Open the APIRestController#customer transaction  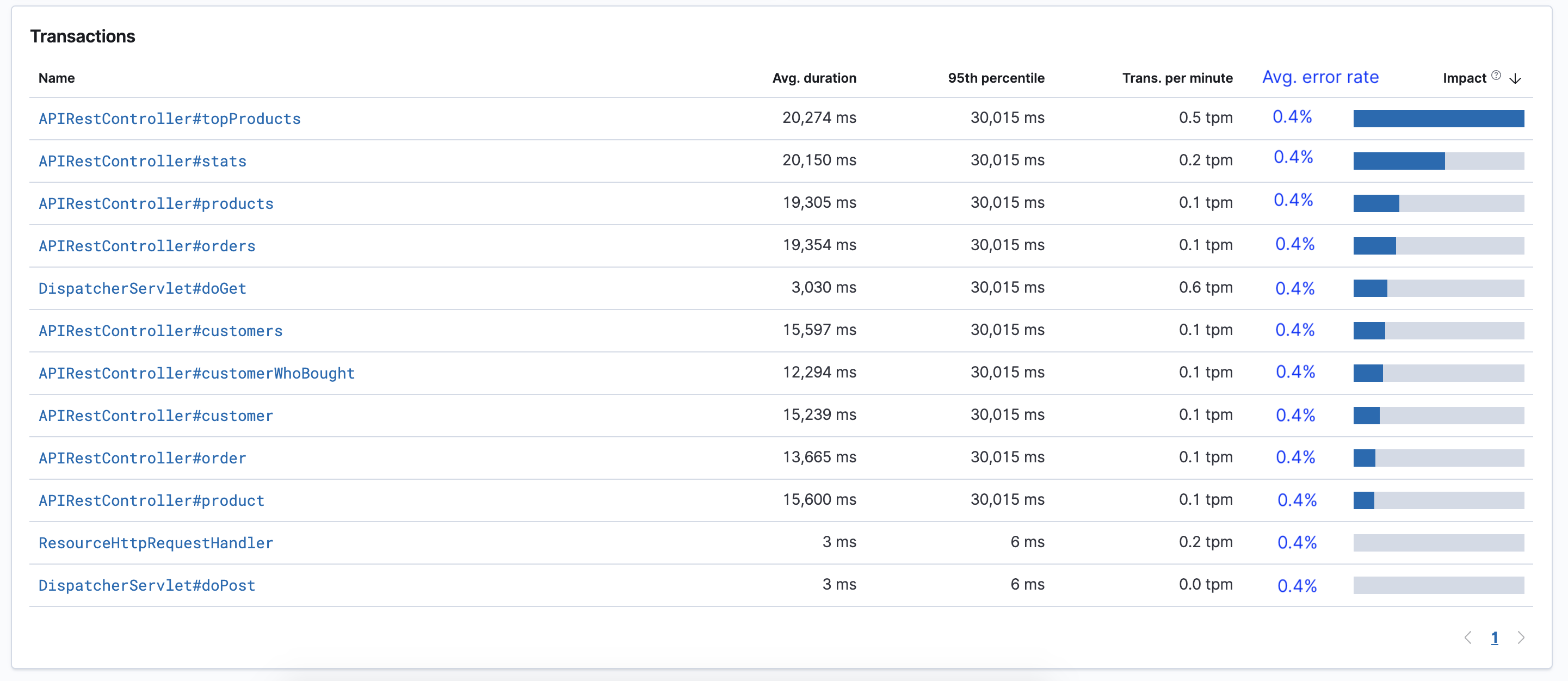coord(156,415)
